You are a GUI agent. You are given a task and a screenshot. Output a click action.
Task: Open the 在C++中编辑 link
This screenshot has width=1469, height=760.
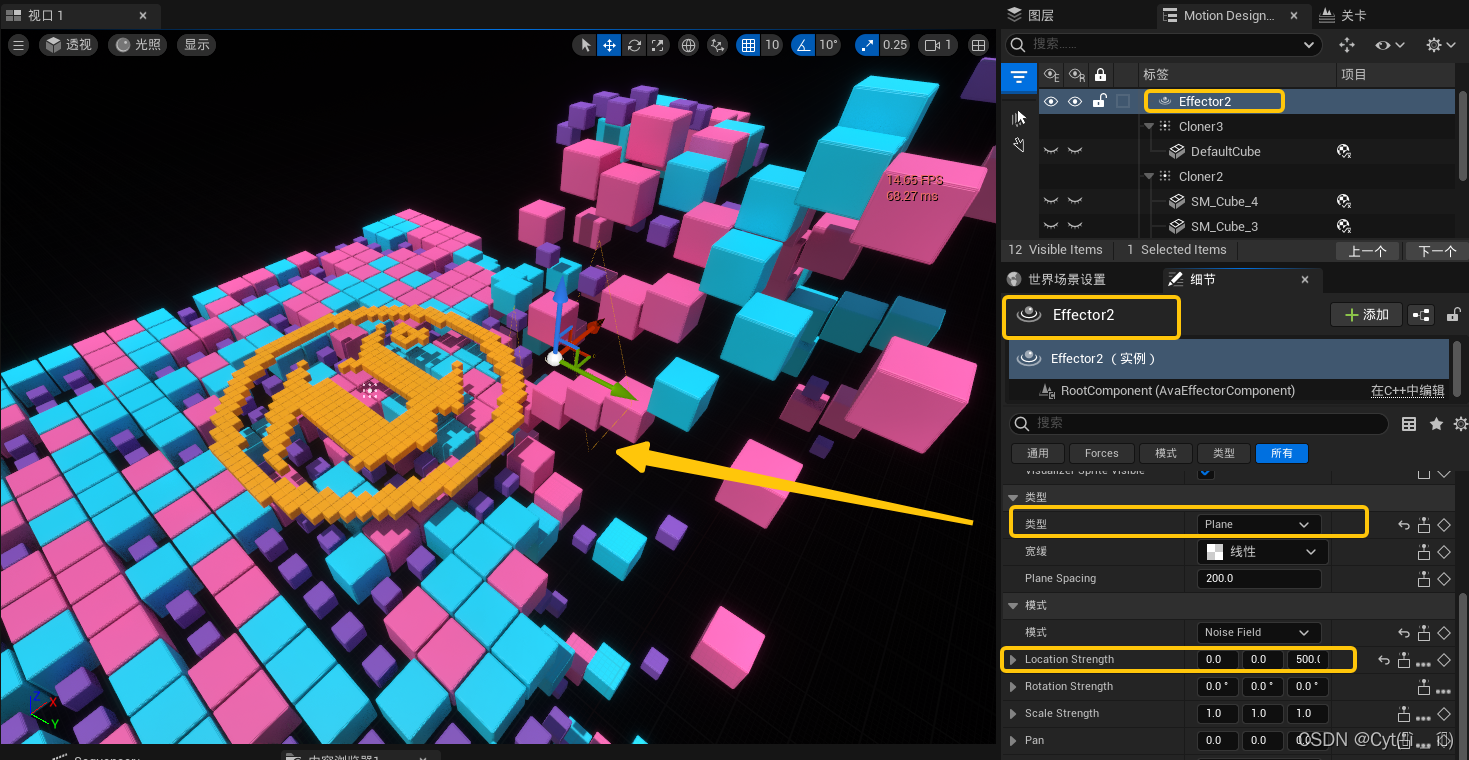(x=1407, y=391)
